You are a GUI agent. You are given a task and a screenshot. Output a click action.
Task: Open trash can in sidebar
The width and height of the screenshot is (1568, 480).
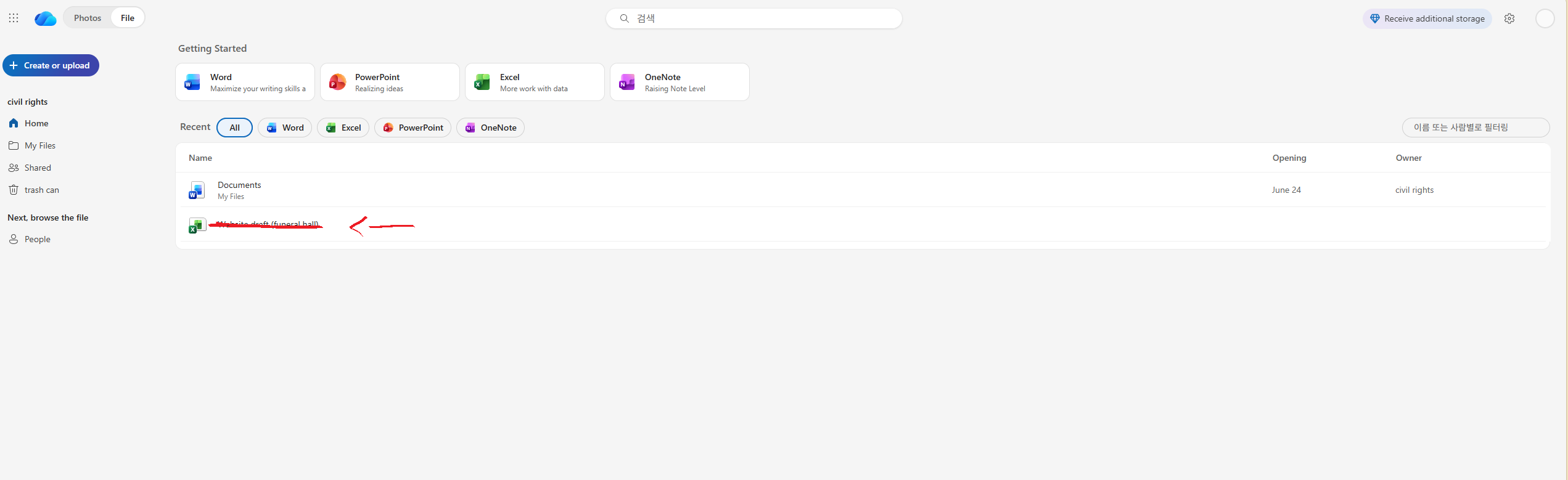tap(42, 190)
